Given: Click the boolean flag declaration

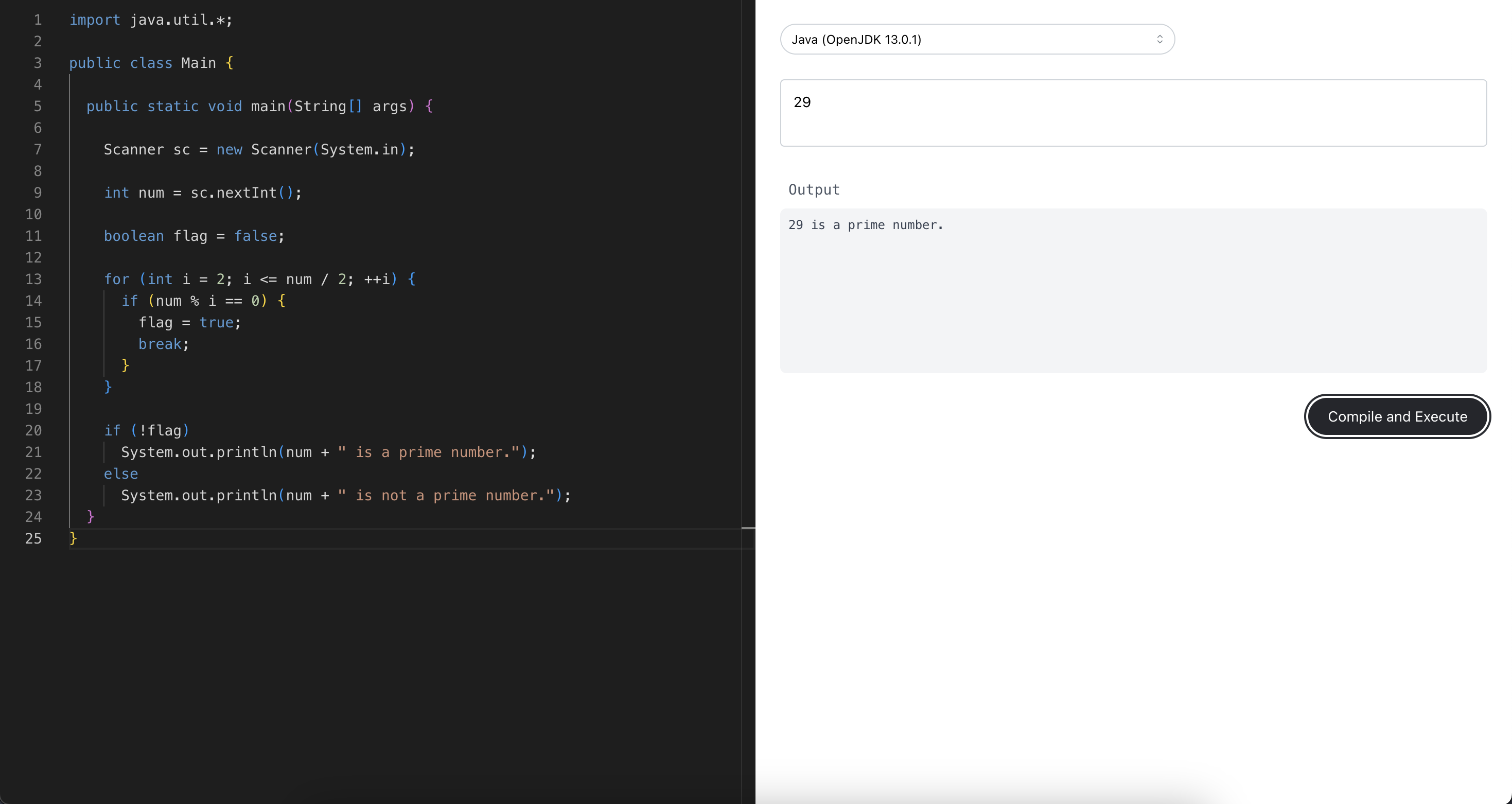Looking at the screenshot, I should pos(194,236).
